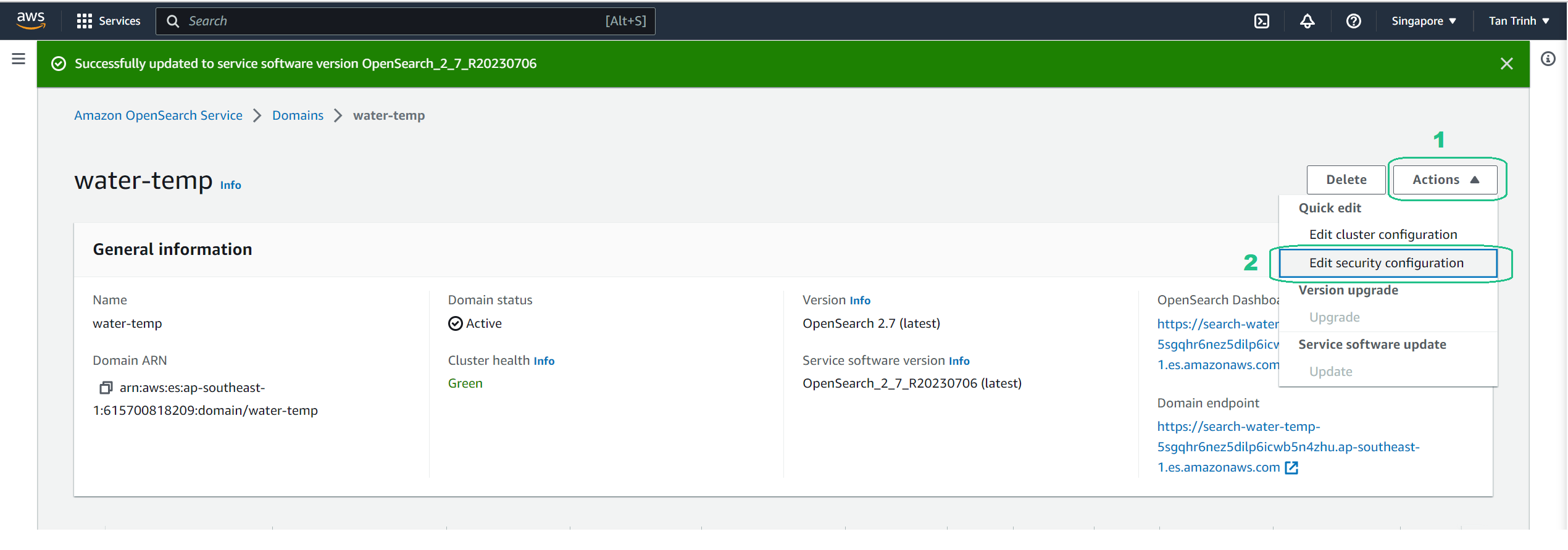Open domain endpoint external link icon
Screen dimensions: 1568x550
1291,468
